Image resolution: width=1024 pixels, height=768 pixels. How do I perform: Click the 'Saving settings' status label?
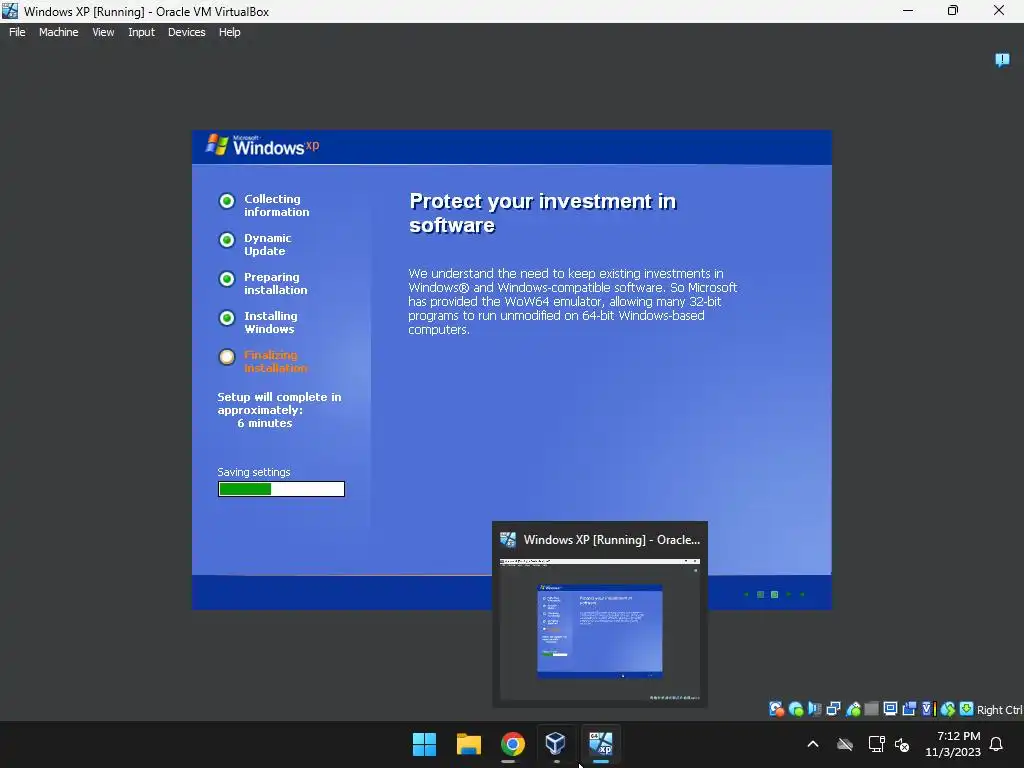[253, 472]
